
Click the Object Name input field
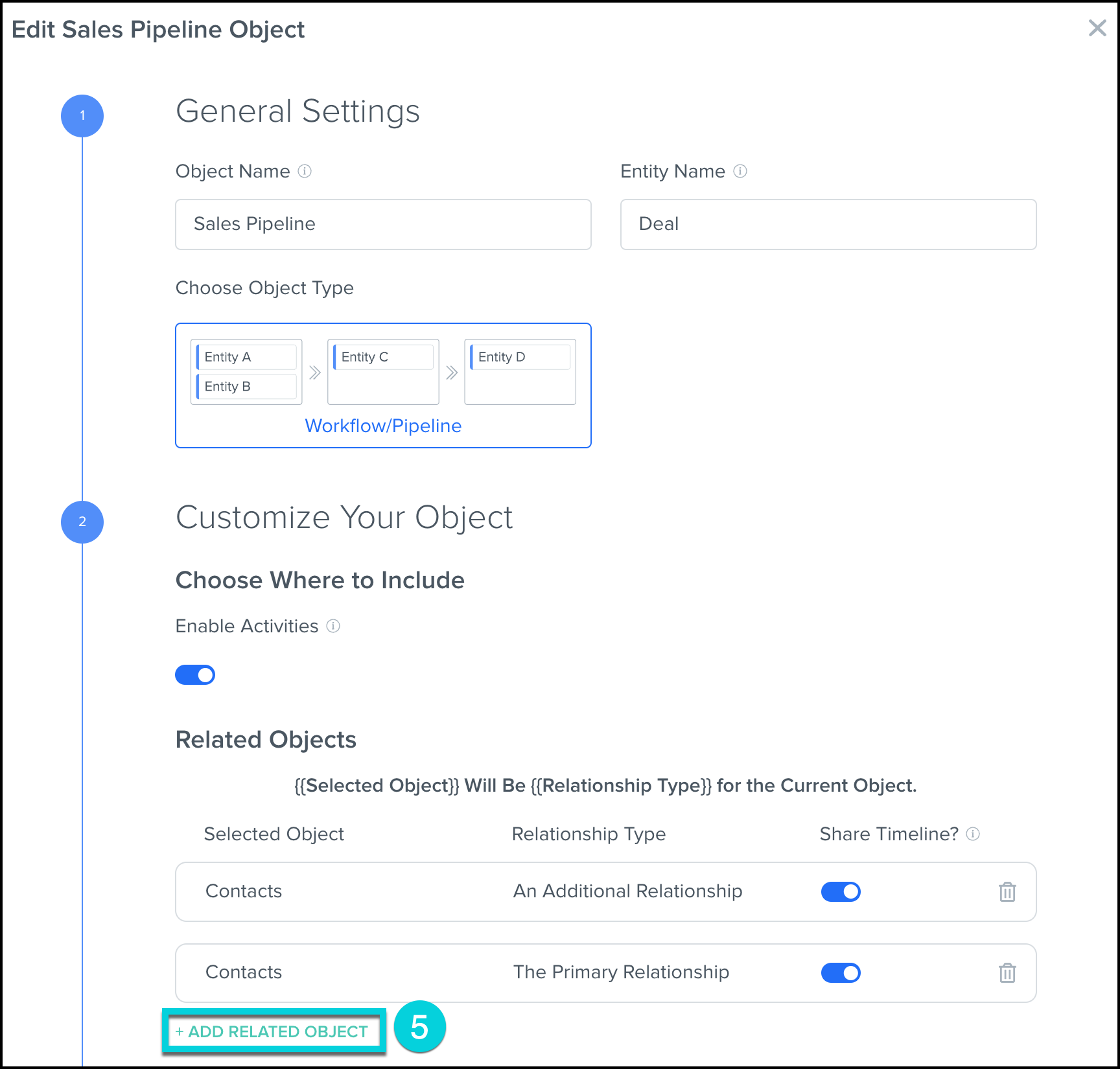click(x=383, y=224)
